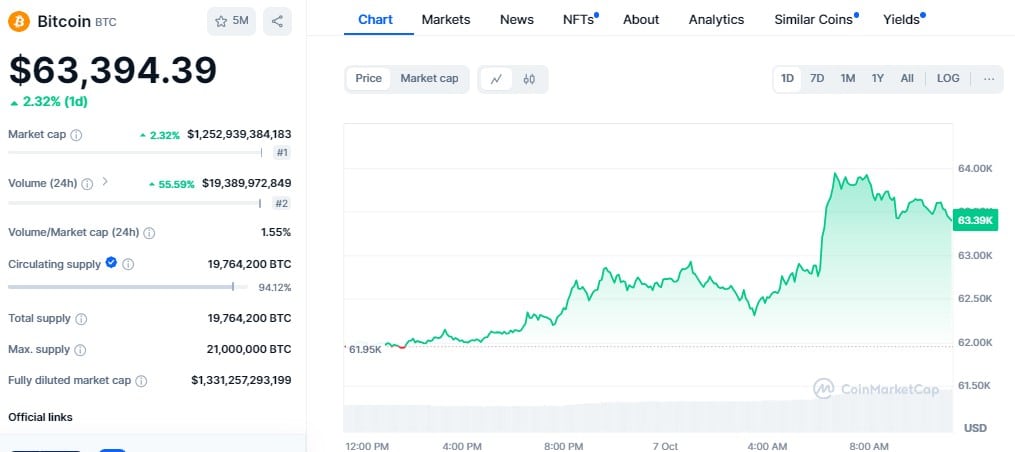Click the $19,389,972,849 volume value

pyautogui.click(x=246, y=183)
